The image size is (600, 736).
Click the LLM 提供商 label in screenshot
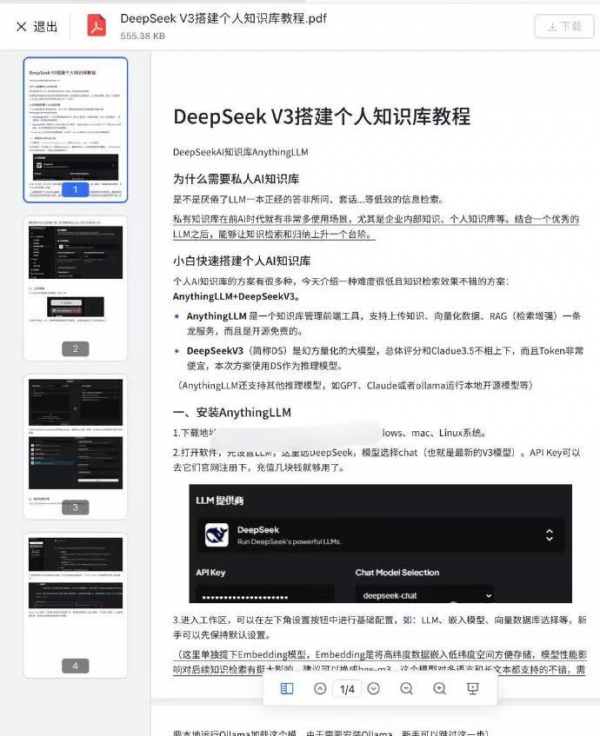click(x=220, y=501)
